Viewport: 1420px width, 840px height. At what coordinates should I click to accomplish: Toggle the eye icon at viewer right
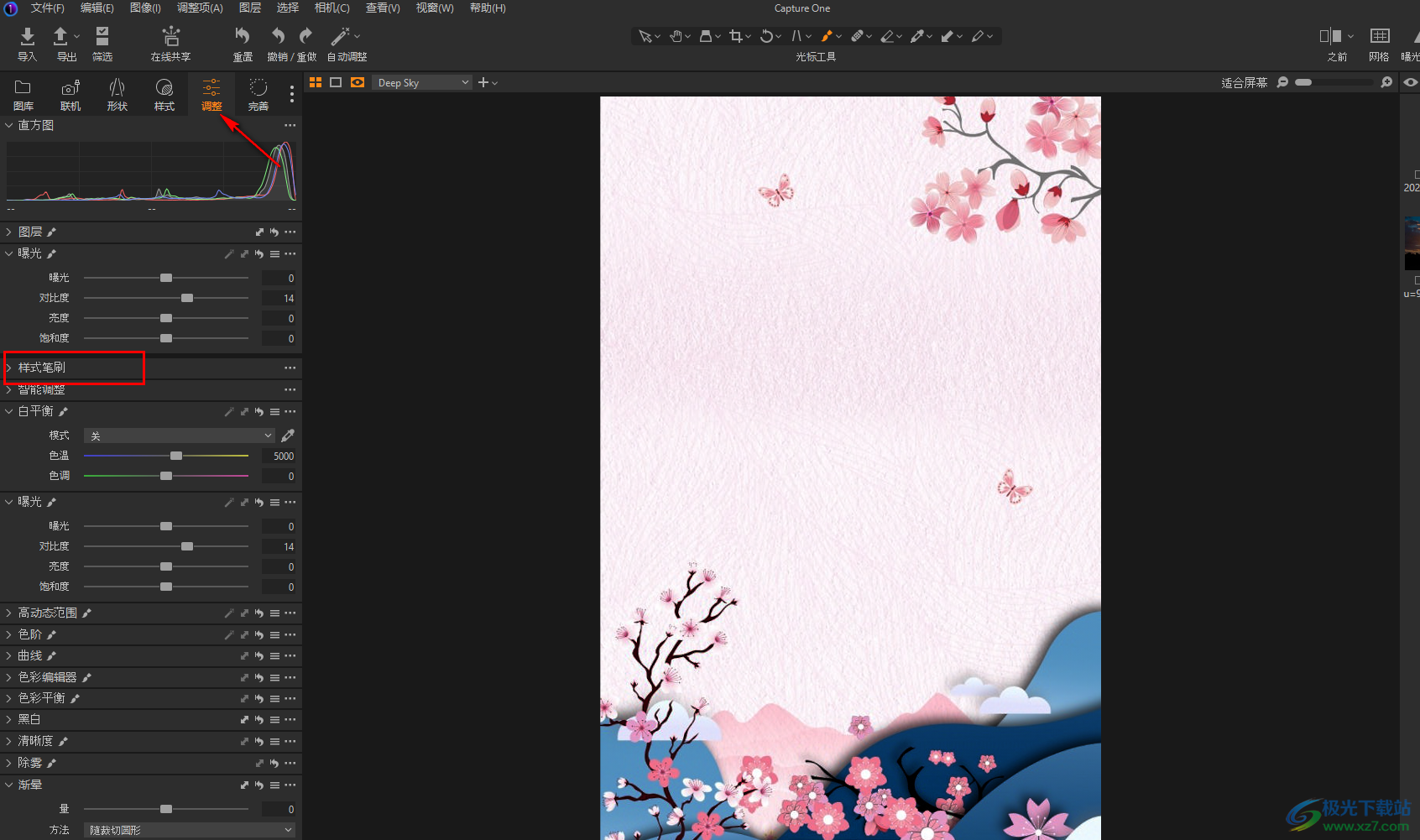click(1410, 82)
